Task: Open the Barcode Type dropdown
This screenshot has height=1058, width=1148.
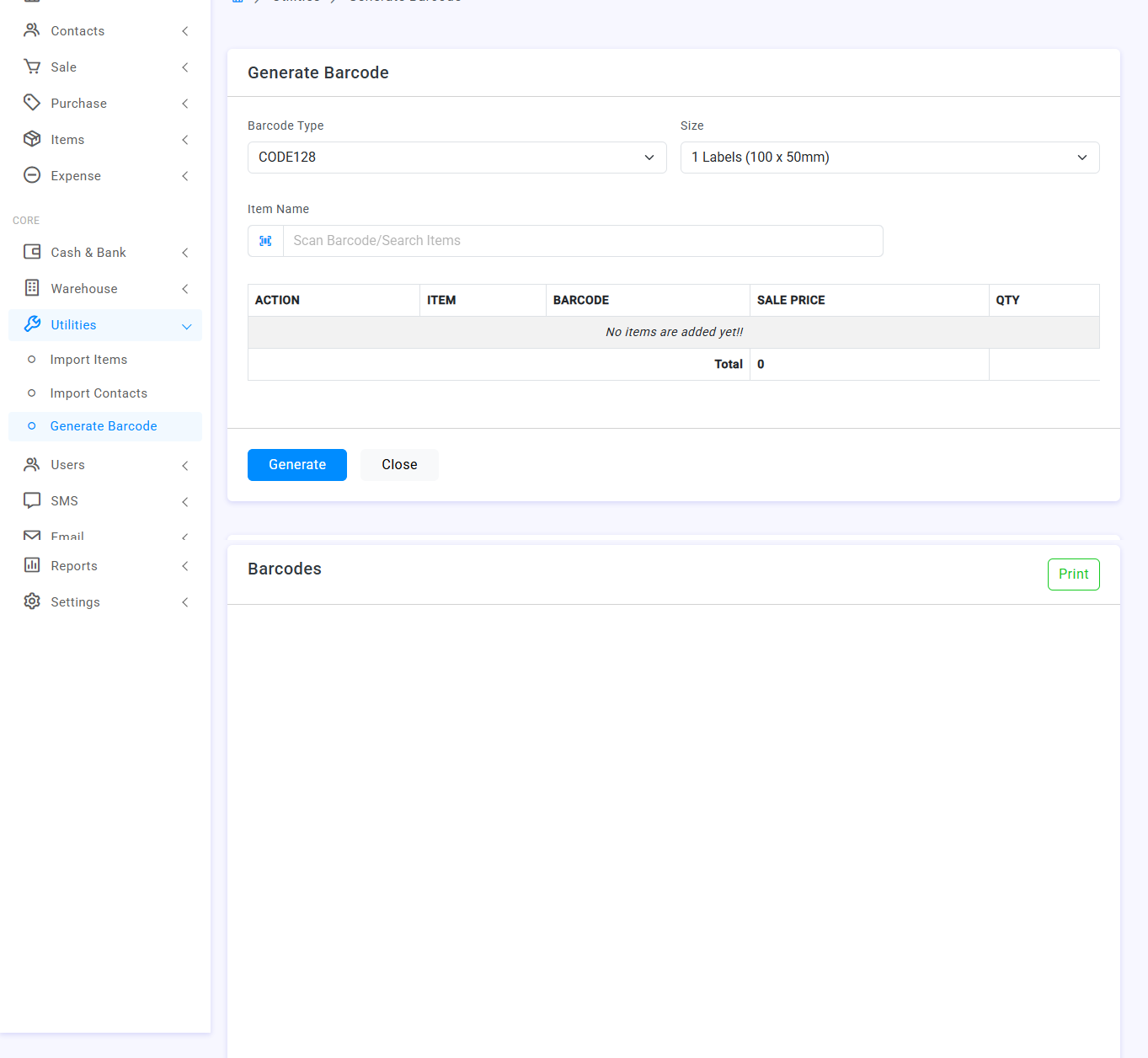Action: coord(457,158)
